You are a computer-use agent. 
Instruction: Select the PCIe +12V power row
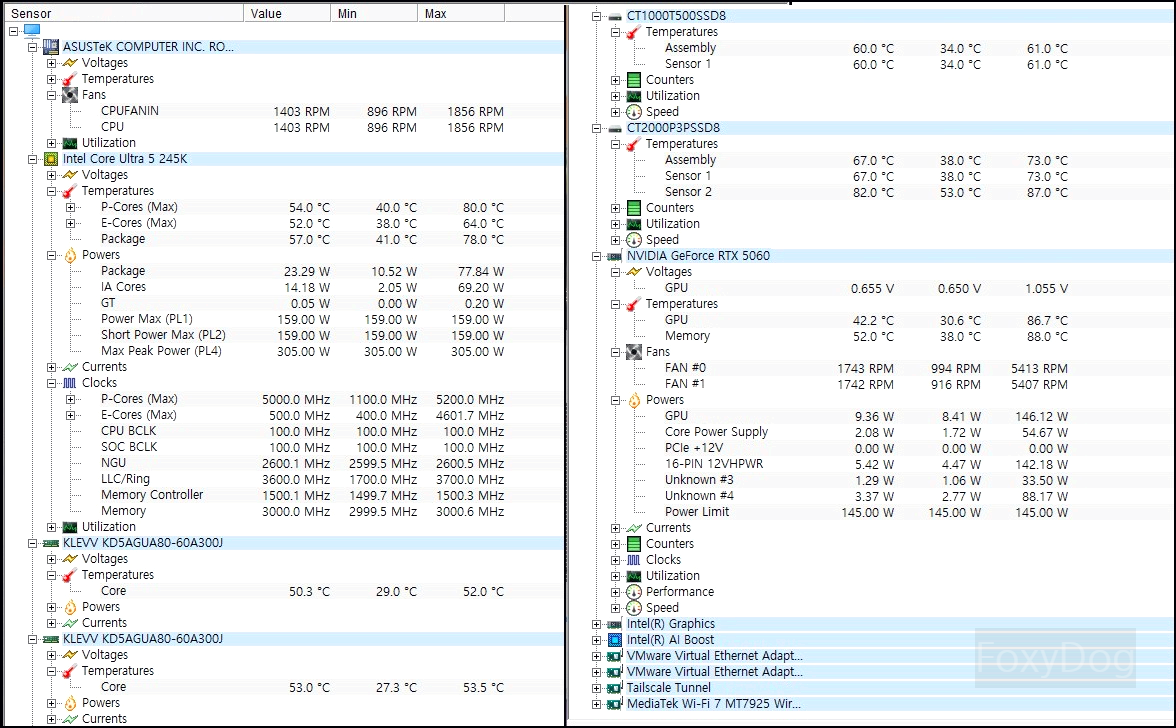(874, 448)
